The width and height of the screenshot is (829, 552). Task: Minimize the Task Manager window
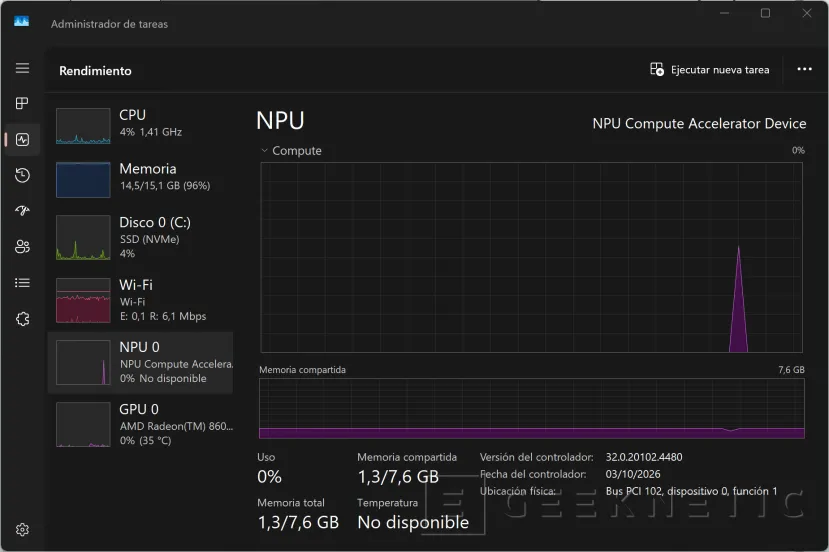[724, 13]
